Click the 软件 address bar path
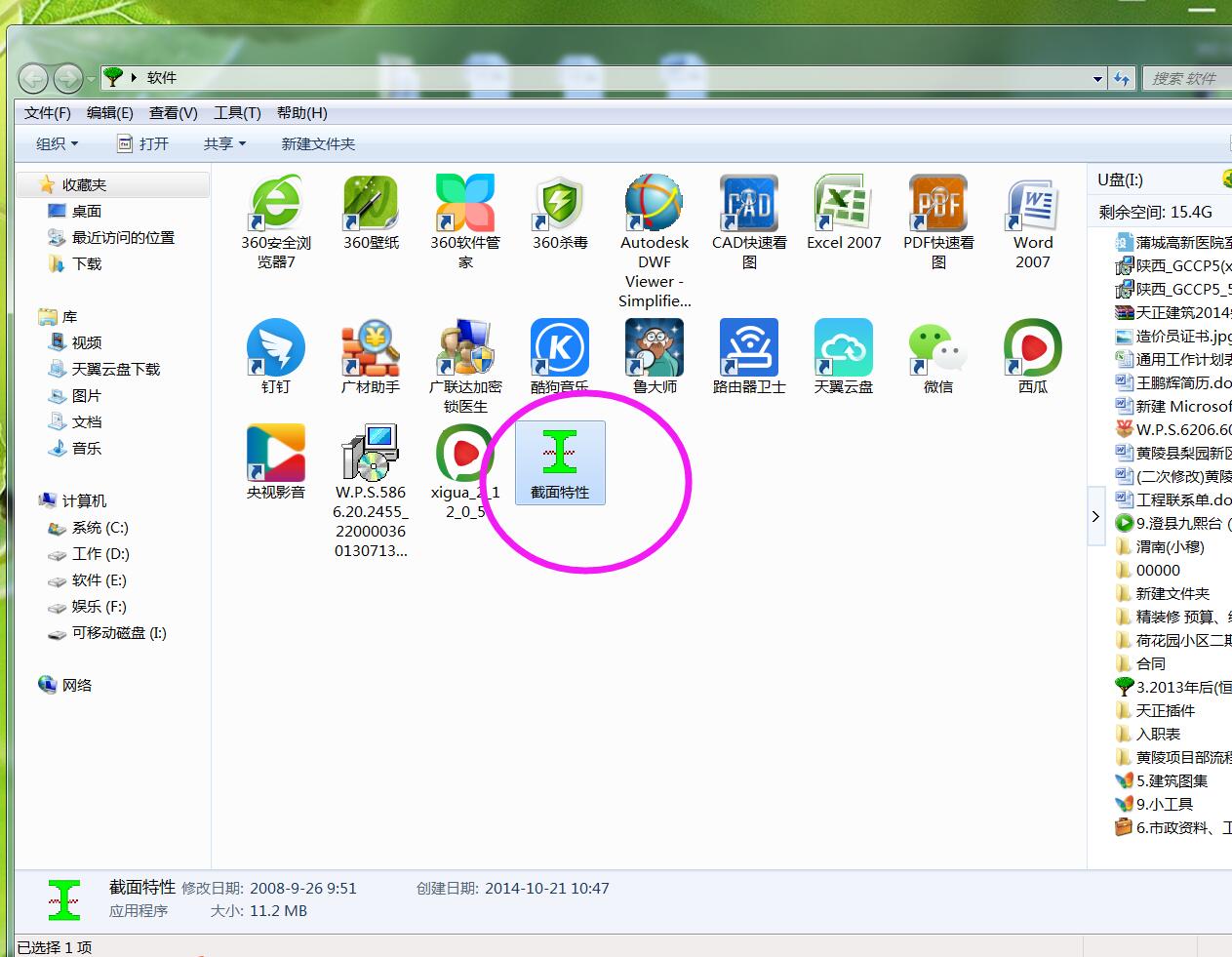 162,78
